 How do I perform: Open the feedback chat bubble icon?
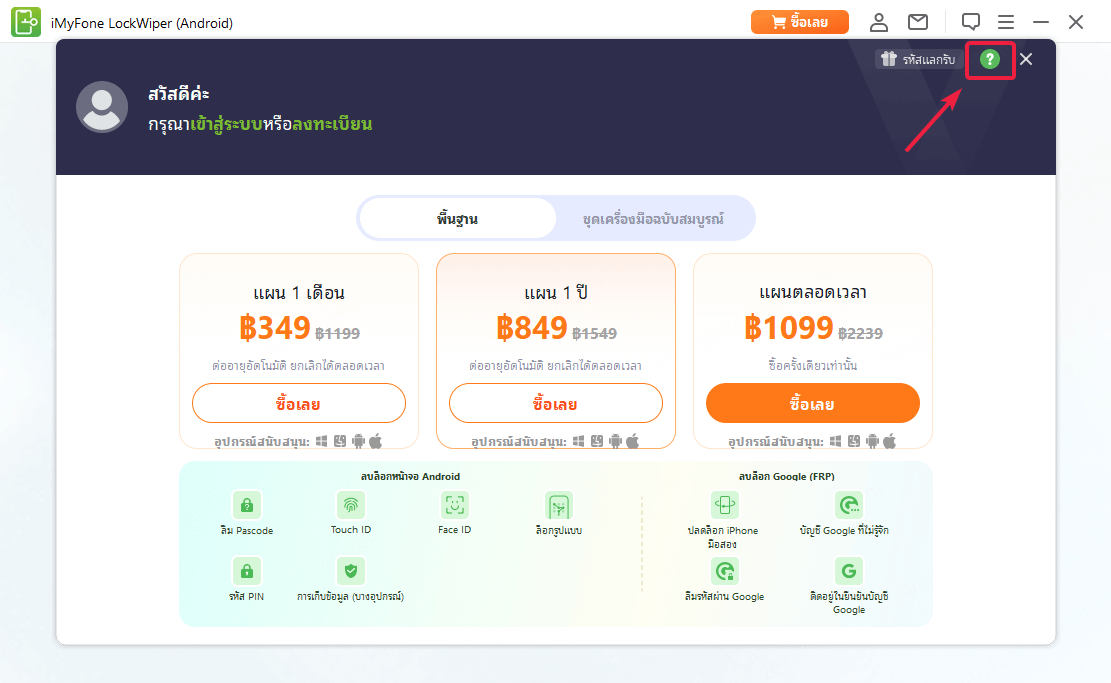971,22
